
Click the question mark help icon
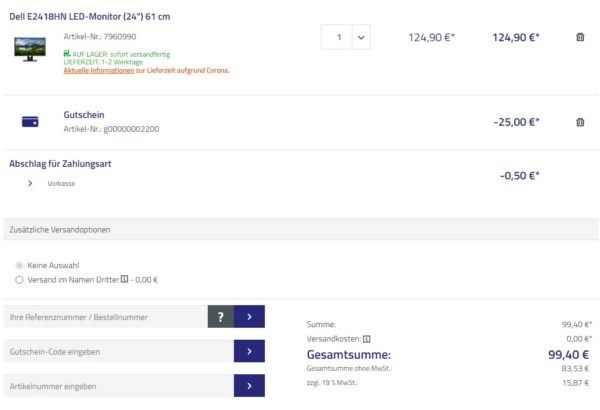219,317
